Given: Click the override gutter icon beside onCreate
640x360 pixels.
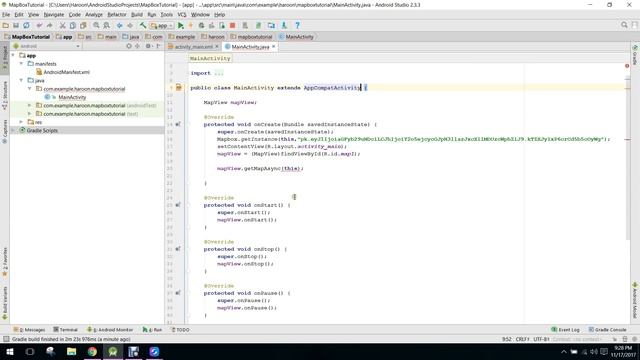Looking at the screenshot, I should (178, 124).
